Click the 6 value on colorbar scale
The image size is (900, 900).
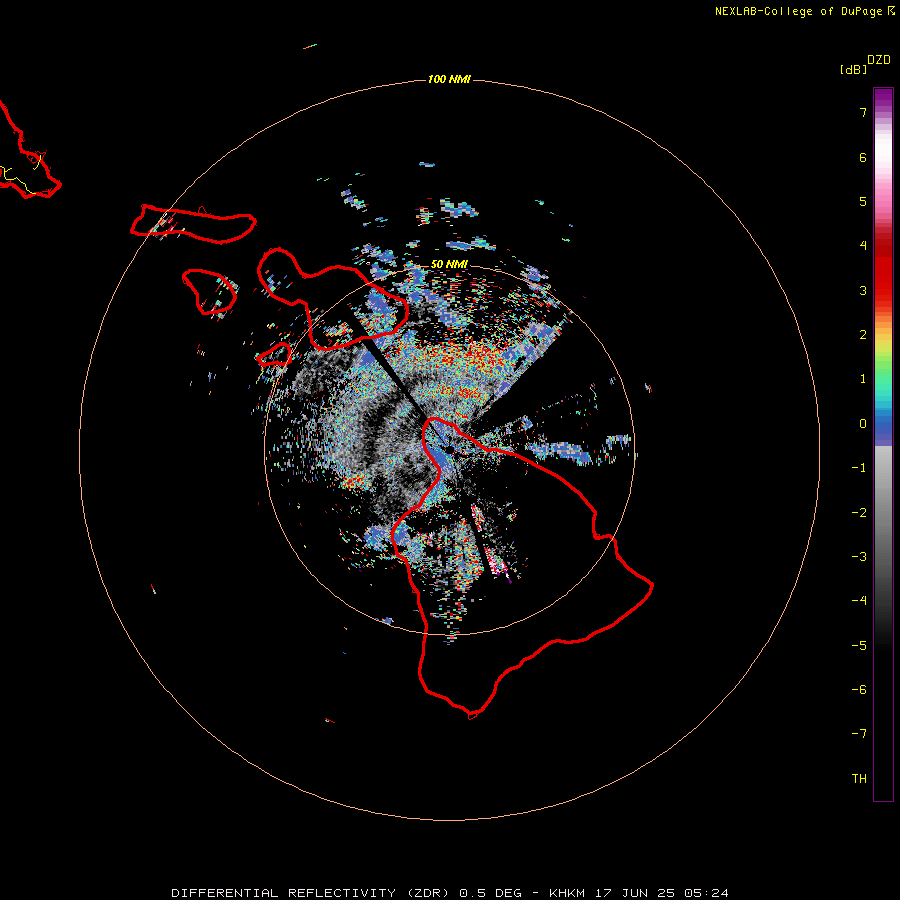(x=863, y=157)
